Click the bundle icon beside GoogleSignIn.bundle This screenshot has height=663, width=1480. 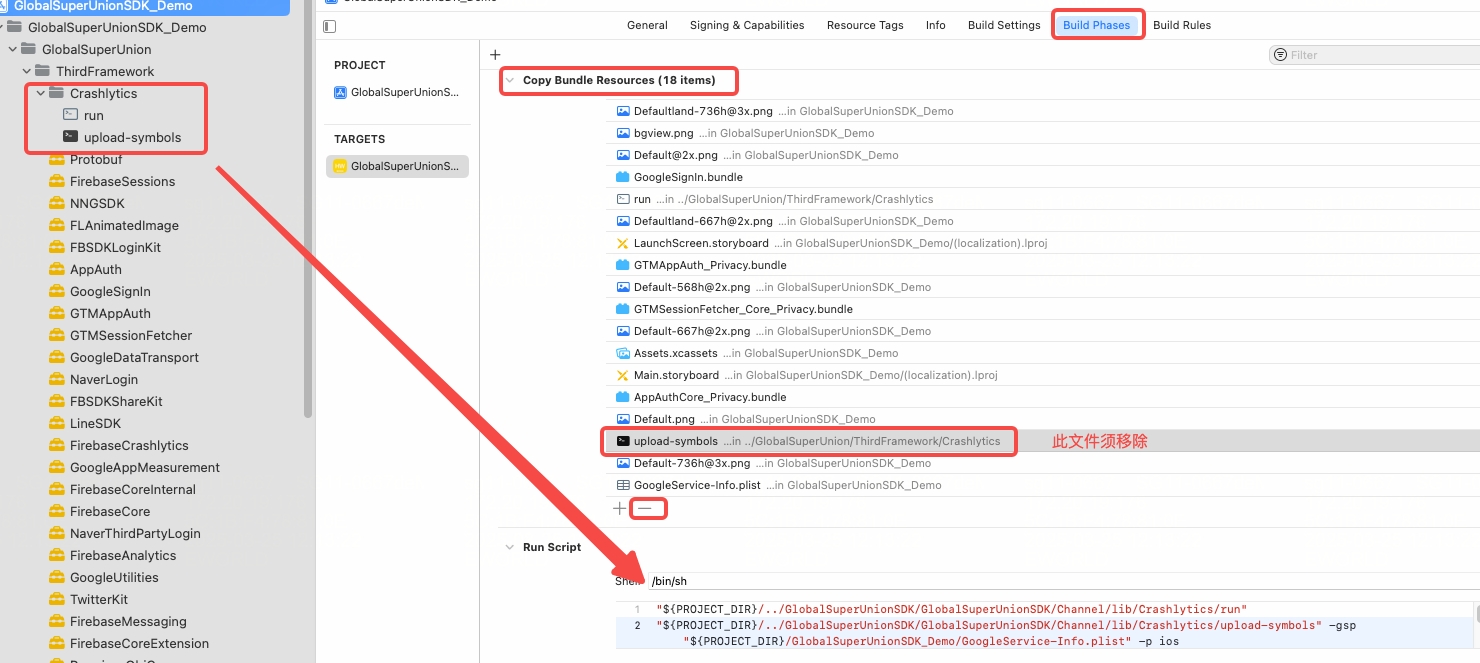[x=623, y=177]
